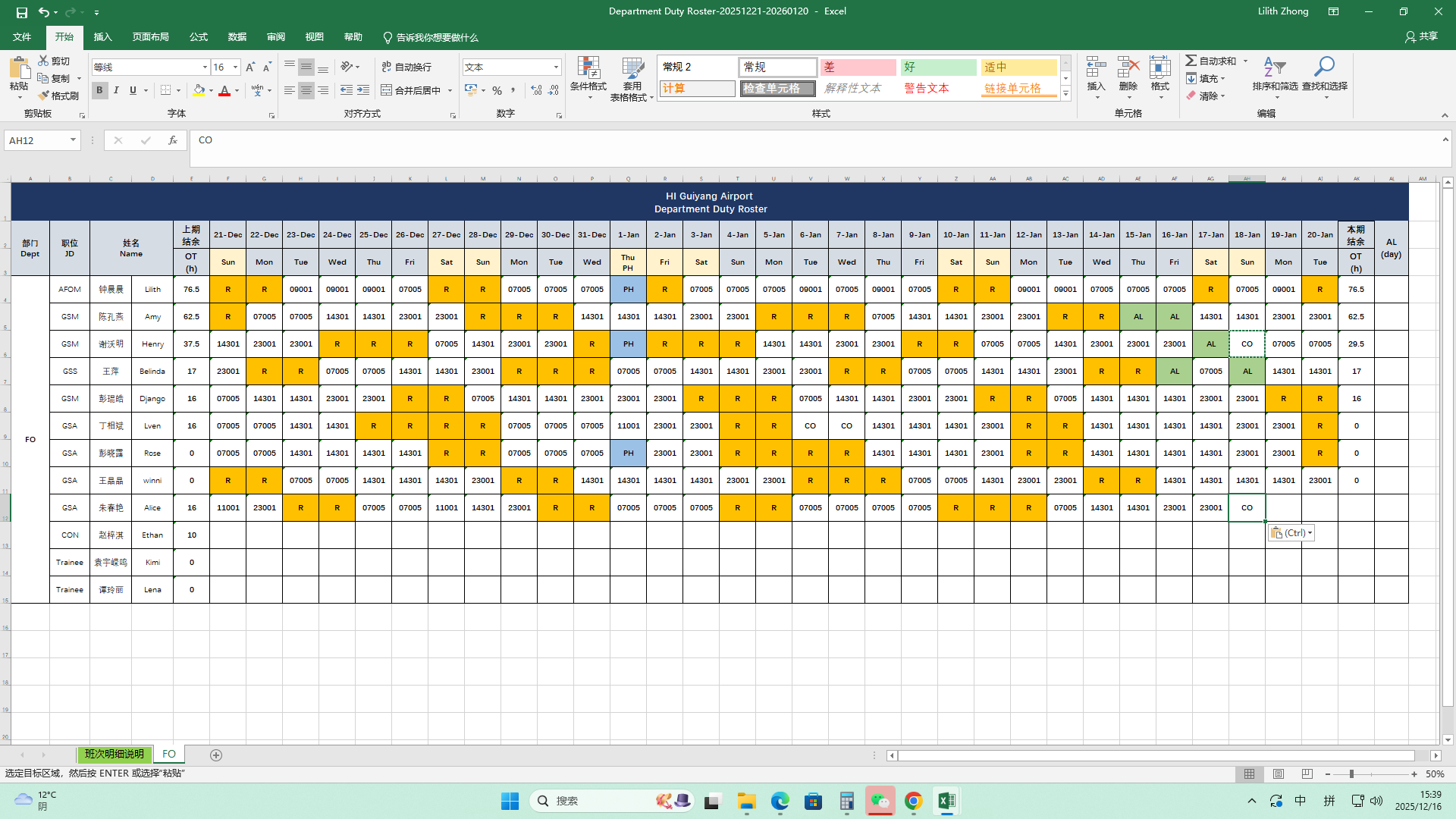The image size is (1456, 819).
Task: Click the Format Painter brush icon
Action: (44, 96)
